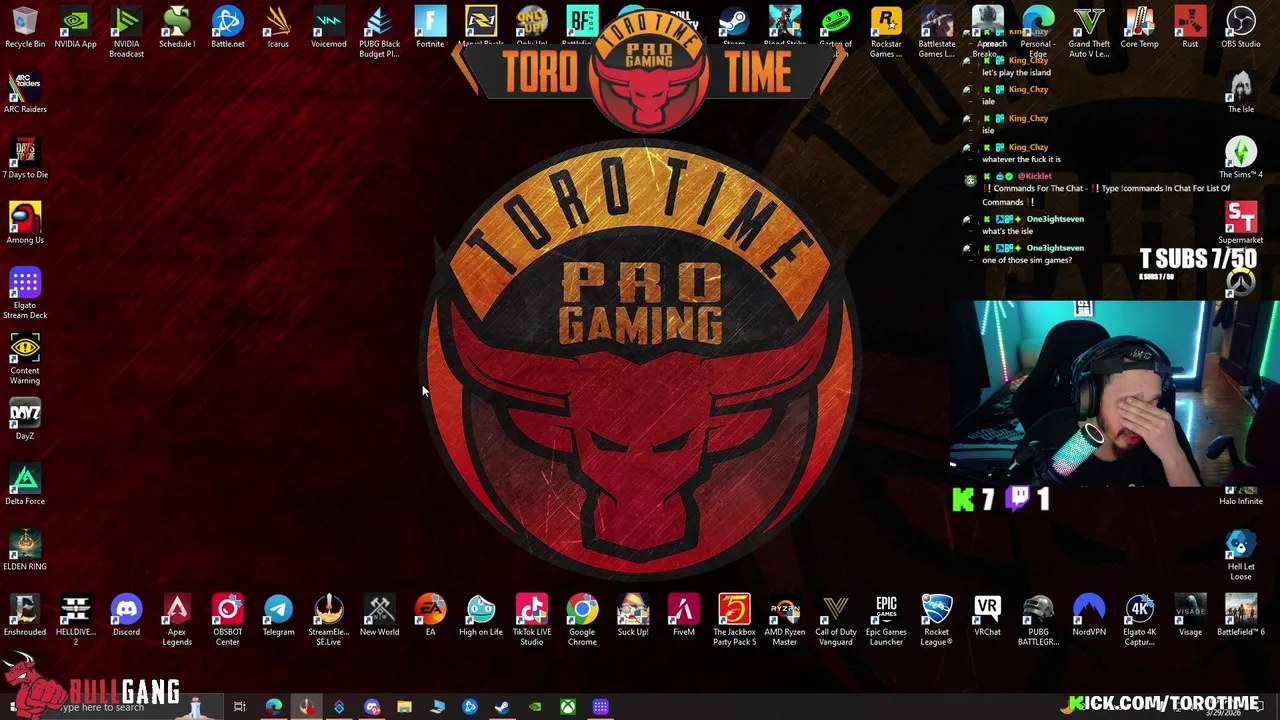Select the Elgato 4K Capture icon
The height and width of the screenshot is (720, 1280).
point(1139,620)
